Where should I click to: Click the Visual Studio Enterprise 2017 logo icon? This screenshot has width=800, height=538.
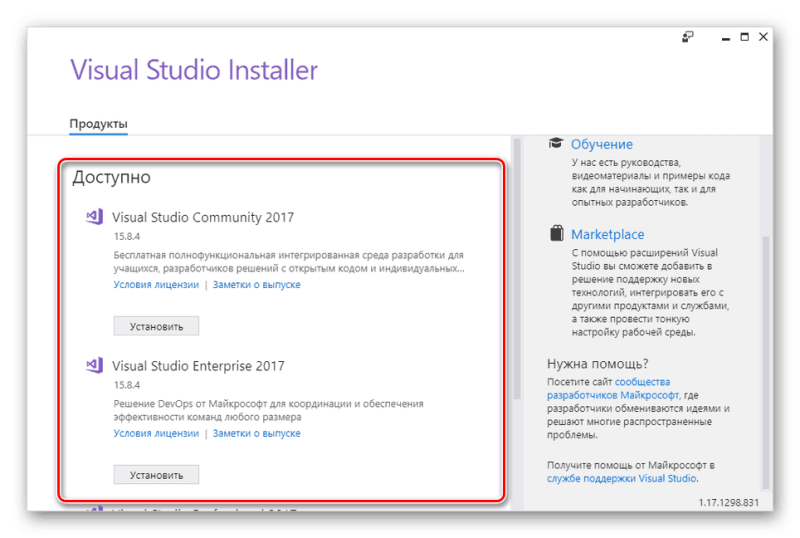tap(94, 365)
